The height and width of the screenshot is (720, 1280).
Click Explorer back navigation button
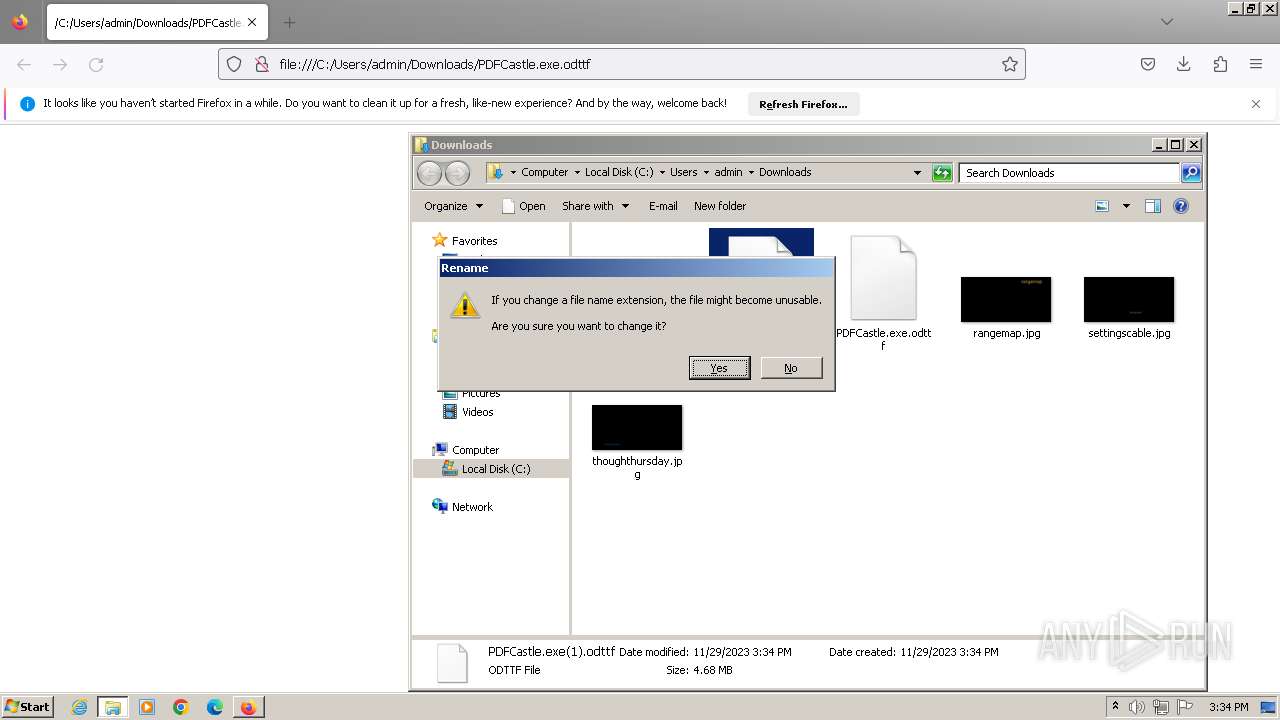[429, 173]
